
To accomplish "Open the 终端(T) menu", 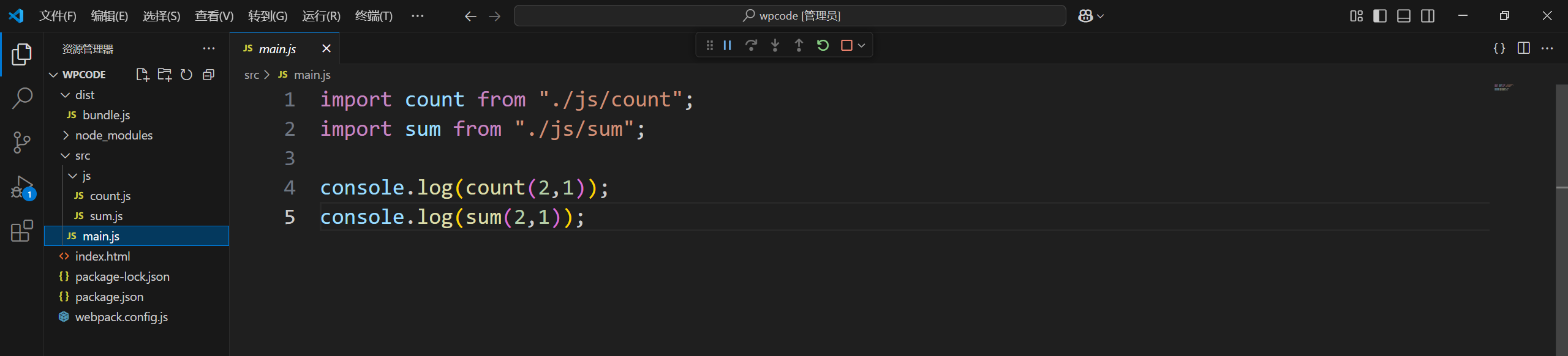I will 374,16.
